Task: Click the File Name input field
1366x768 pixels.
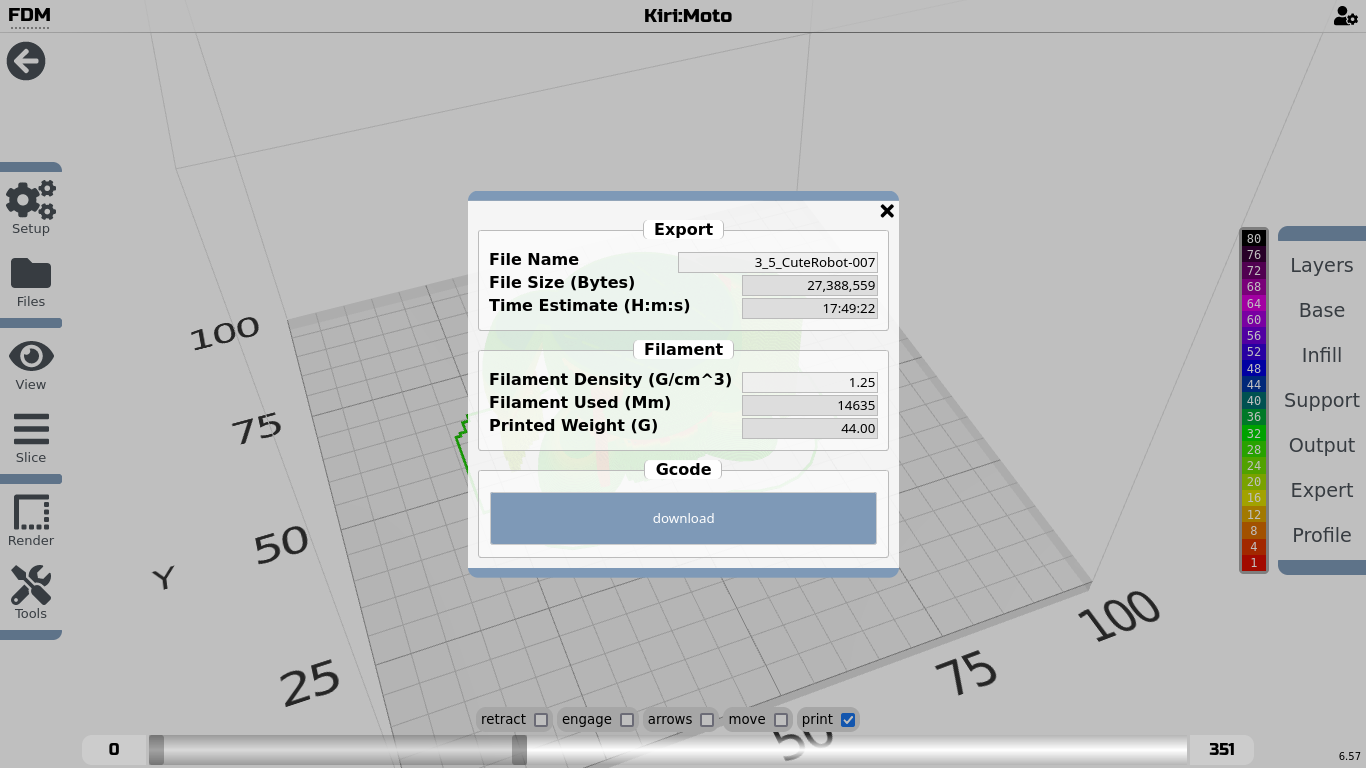Action: tap(777, 263)
